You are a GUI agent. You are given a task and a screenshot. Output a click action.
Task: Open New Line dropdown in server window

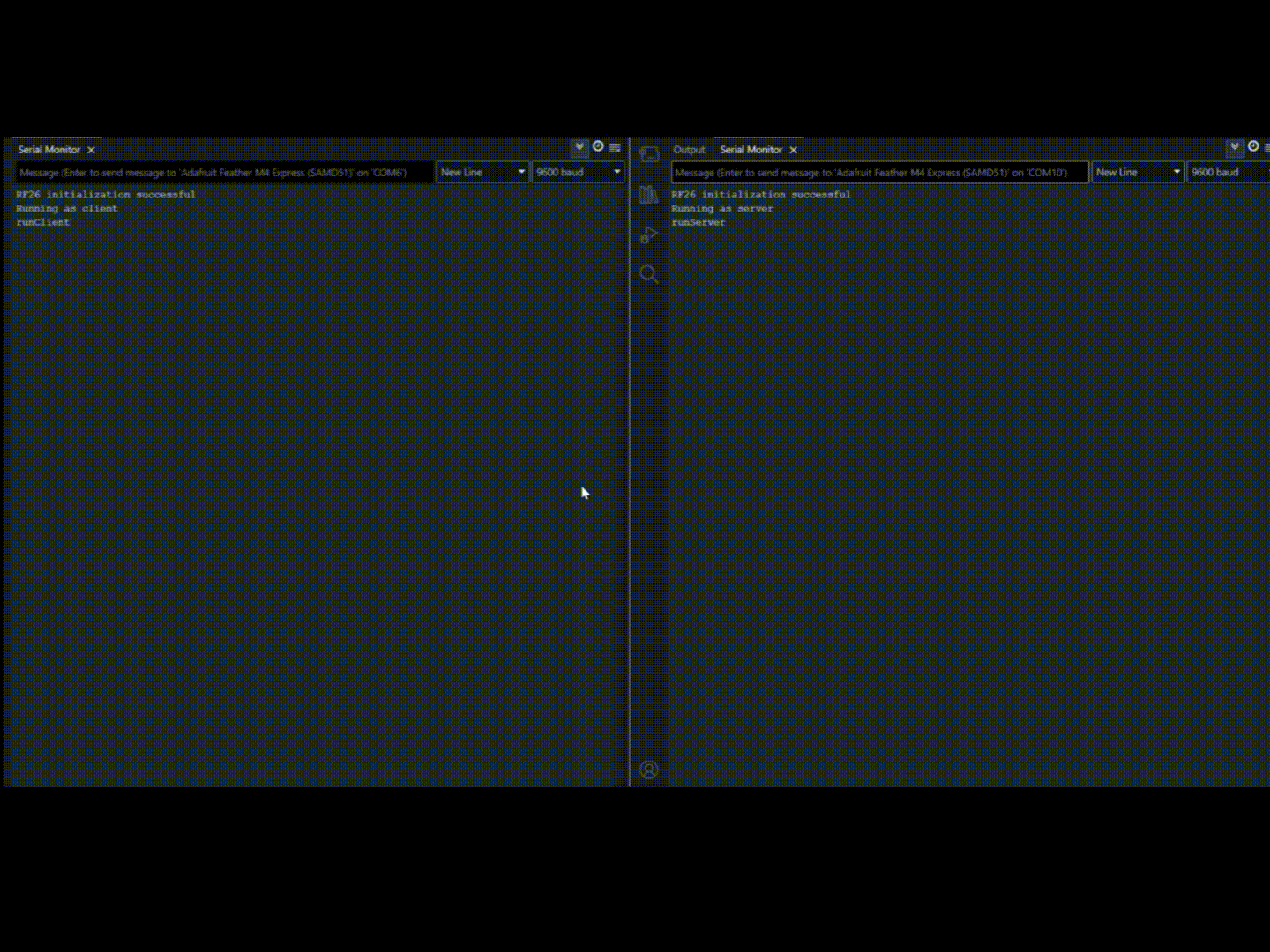pos(1138,172)
